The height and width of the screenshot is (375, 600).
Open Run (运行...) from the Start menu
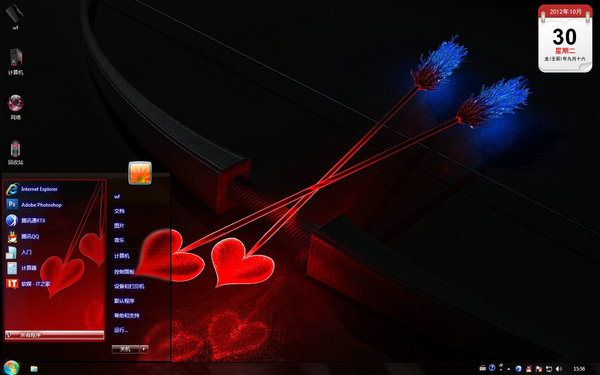[x=121, y=330]
